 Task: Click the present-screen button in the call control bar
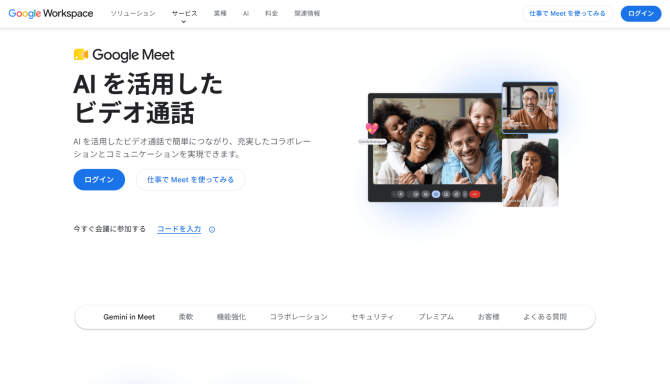[x=446, y=194]
